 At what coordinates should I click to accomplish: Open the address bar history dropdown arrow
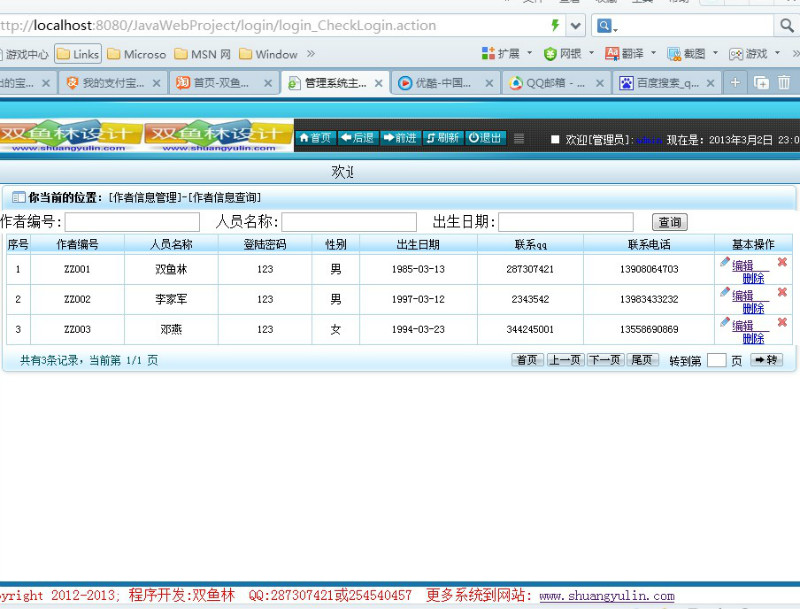tap(576, 26)
